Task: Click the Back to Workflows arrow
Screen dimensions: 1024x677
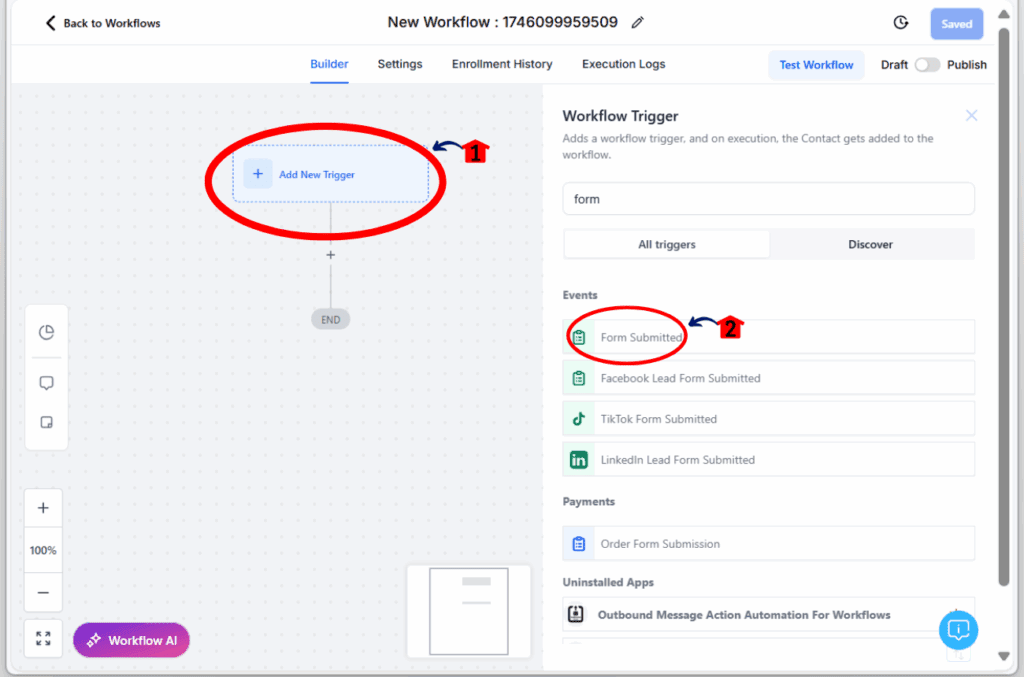Action: (x=50, y=24)
